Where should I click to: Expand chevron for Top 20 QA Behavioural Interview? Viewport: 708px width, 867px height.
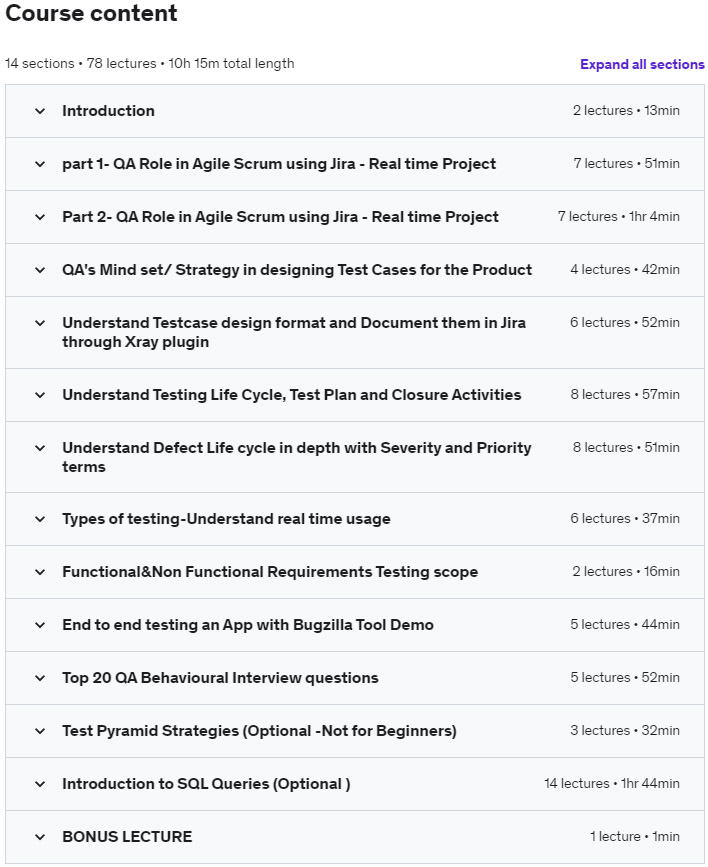tap(40, 678)
